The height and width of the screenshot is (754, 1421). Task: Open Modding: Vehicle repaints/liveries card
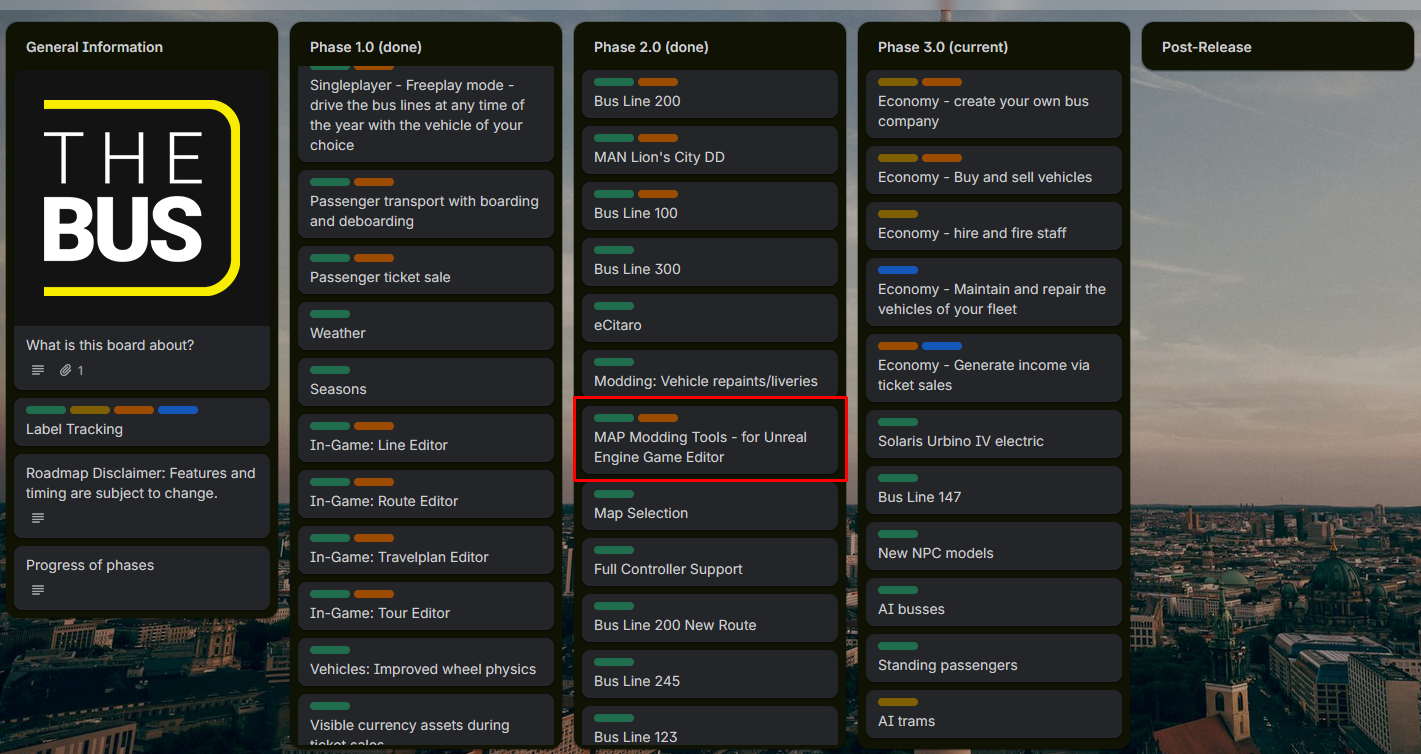point(710,374)
